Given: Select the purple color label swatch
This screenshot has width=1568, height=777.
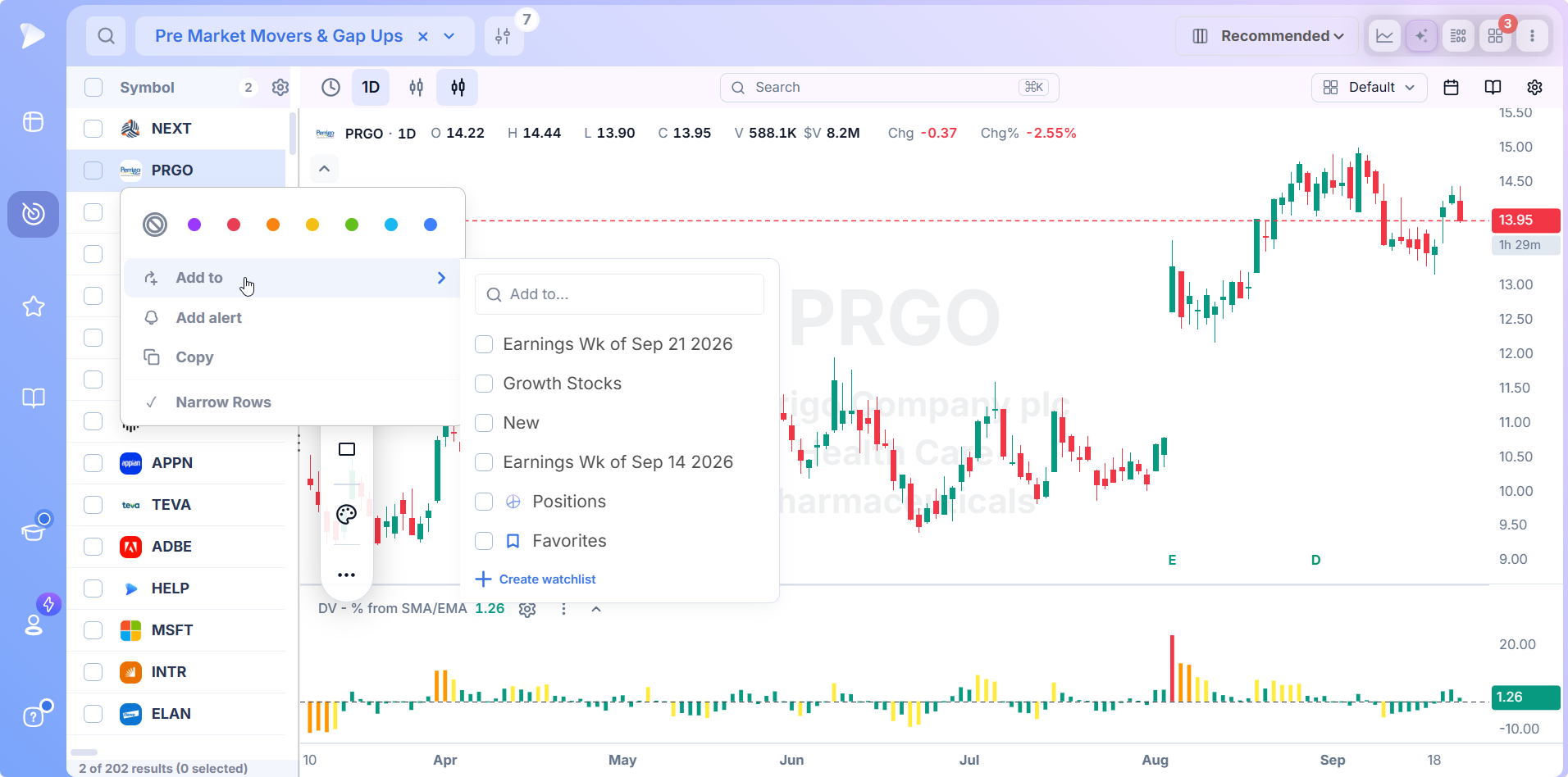Looking at the screenshot, I should tap(194, 225).
